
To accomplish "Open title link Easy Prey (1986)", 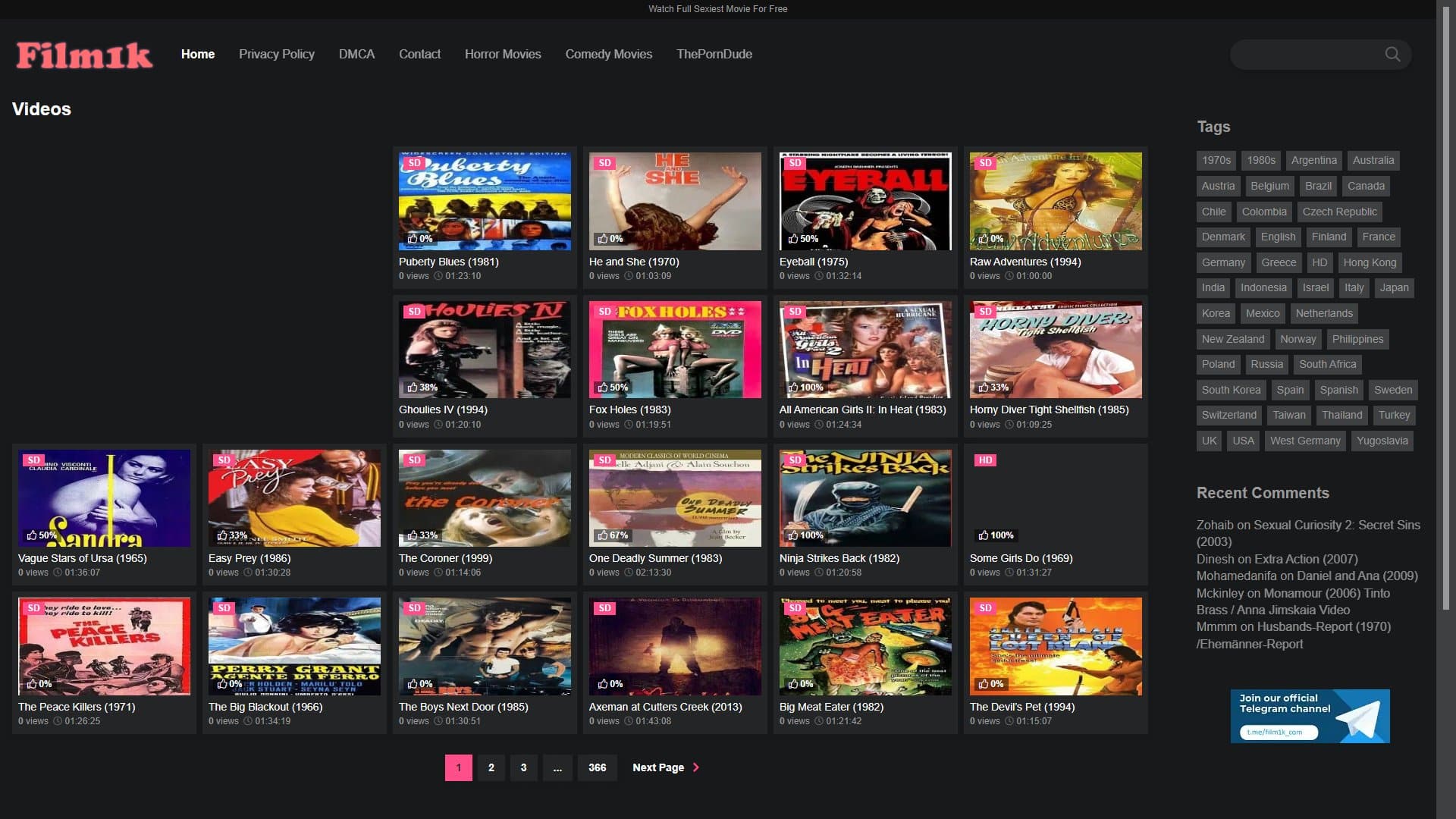I will 249,558.
